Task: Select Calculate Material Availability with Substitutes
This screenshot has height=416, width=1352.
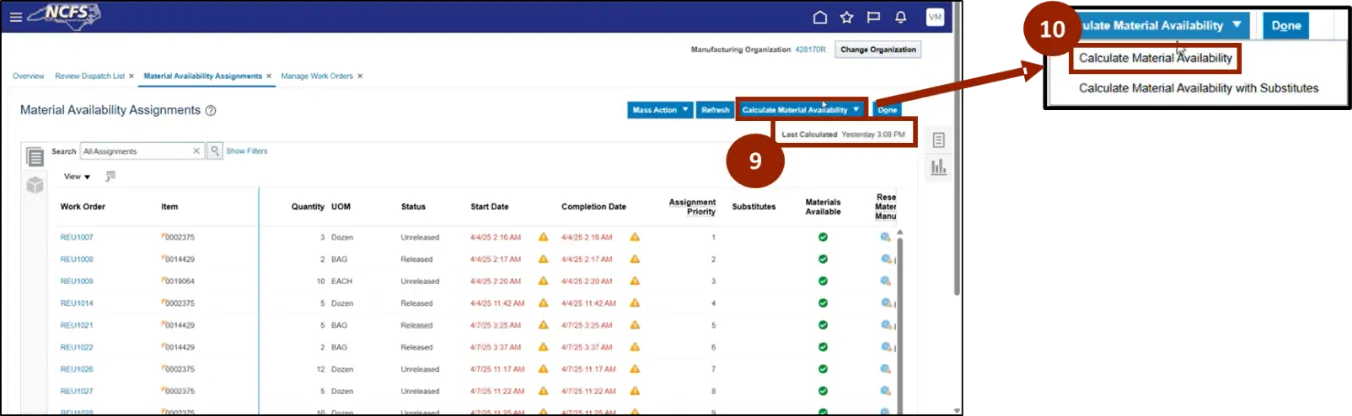Action: [x=1198, y=88]
